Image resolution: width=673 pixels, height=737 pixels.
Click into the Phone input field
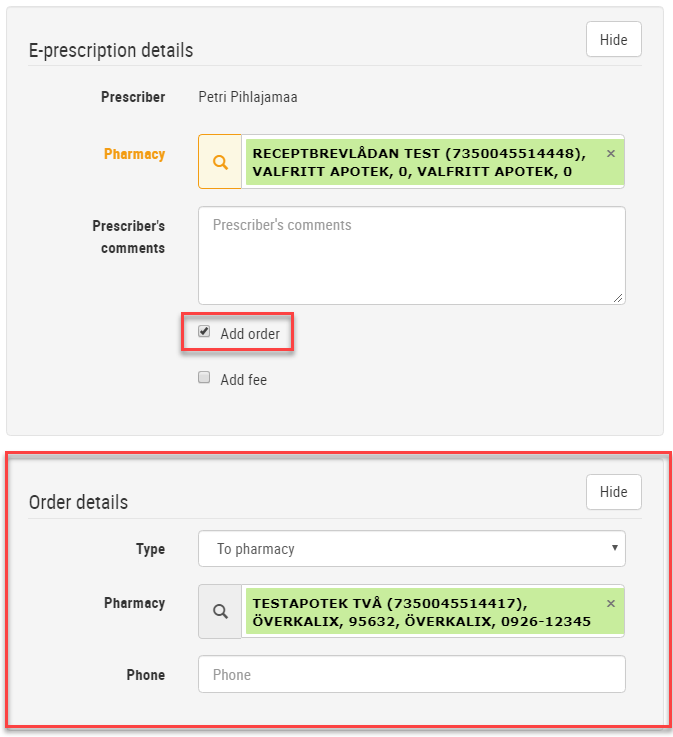coord(412,674)
